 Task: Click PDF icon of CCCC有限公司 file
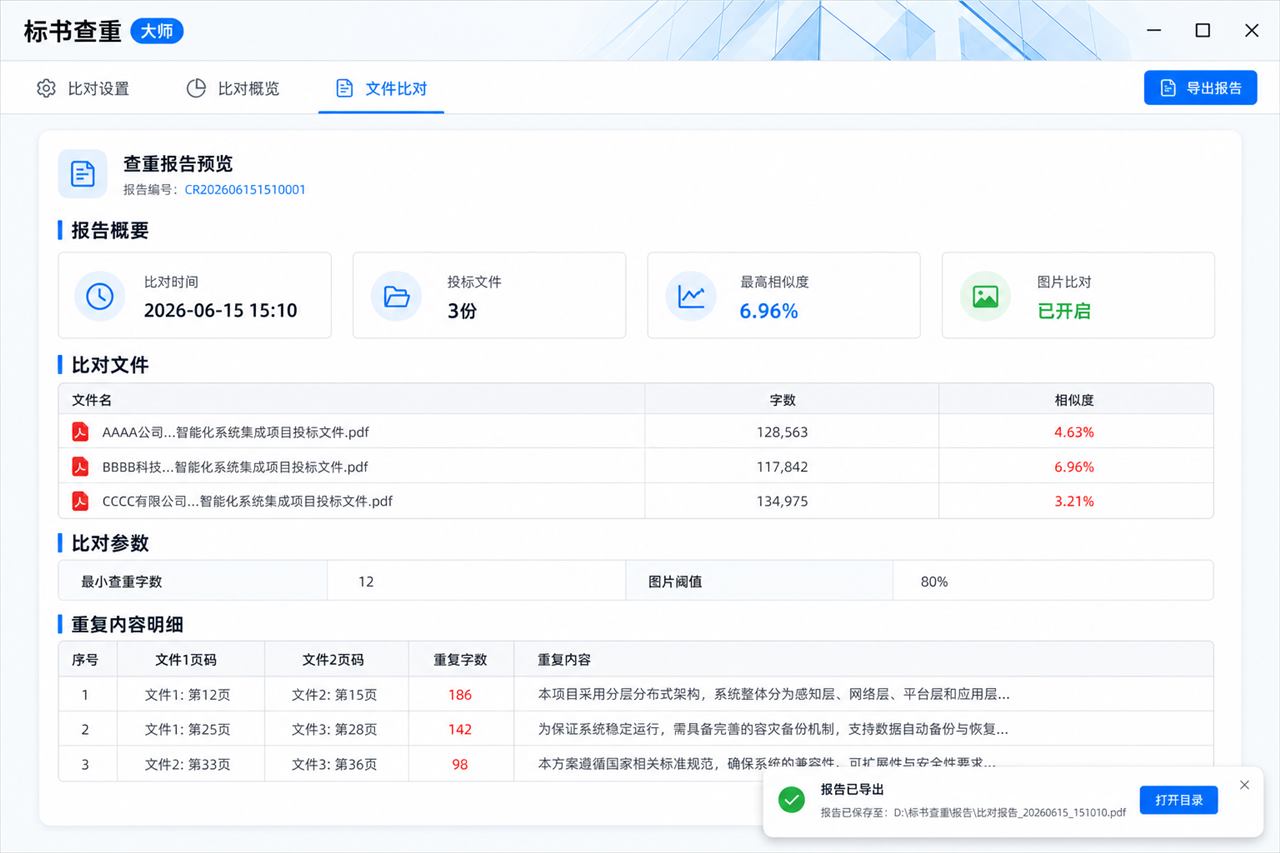(x=80, y=501)
